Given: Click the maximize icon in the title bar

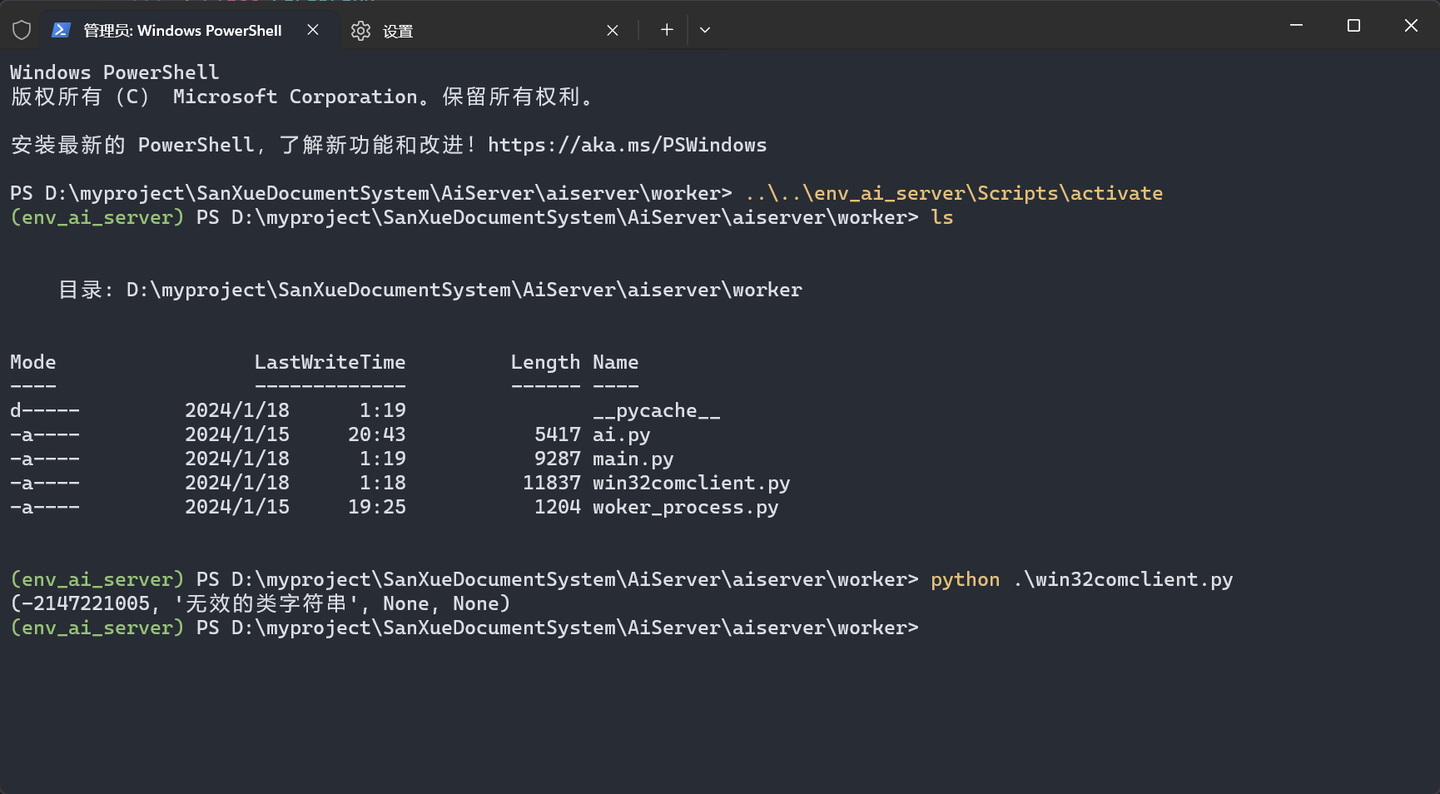Looking at the screenshot, I should (1353, 25).
